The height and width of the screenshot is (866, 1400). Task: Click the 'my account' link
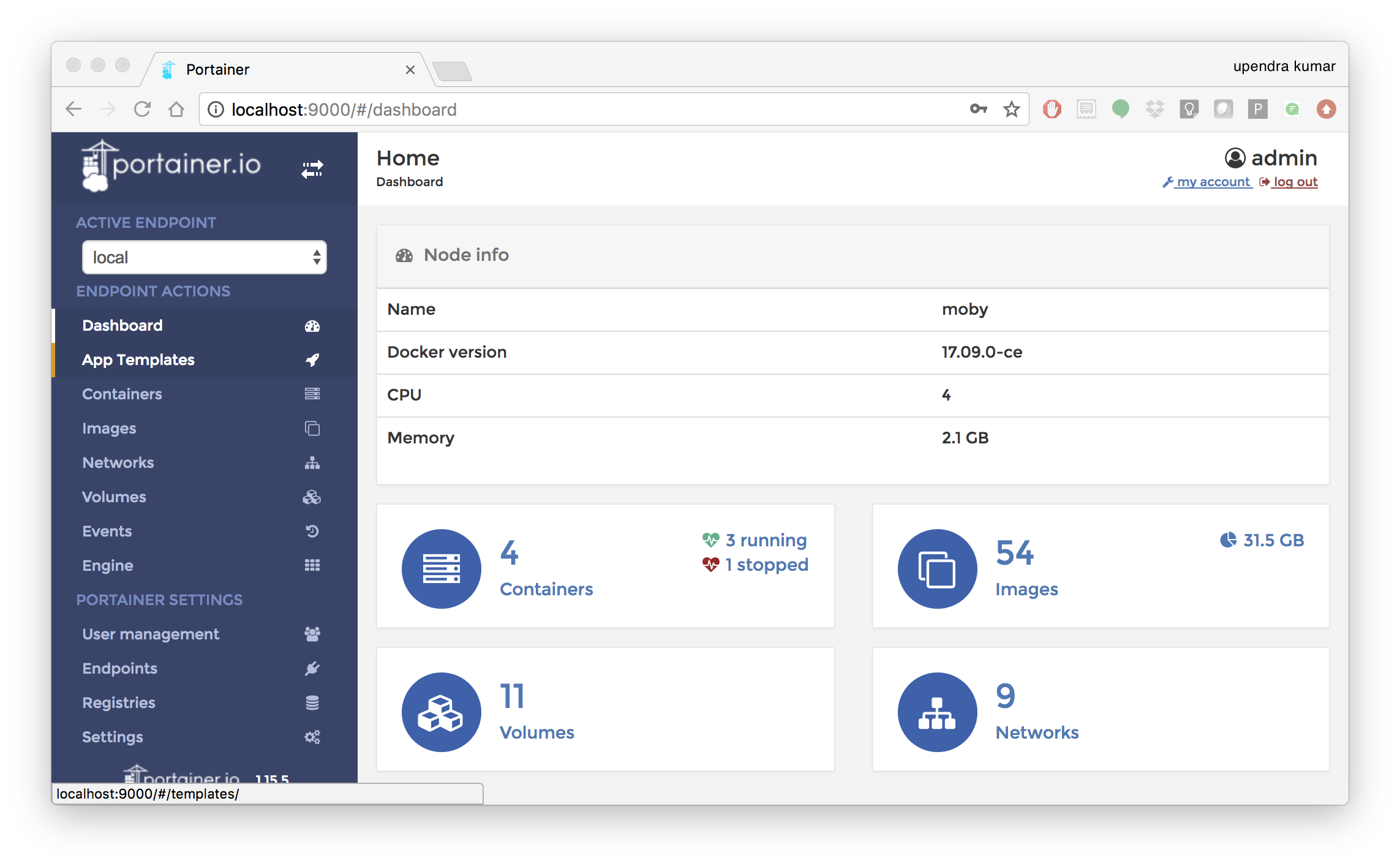coord(1207,182)
